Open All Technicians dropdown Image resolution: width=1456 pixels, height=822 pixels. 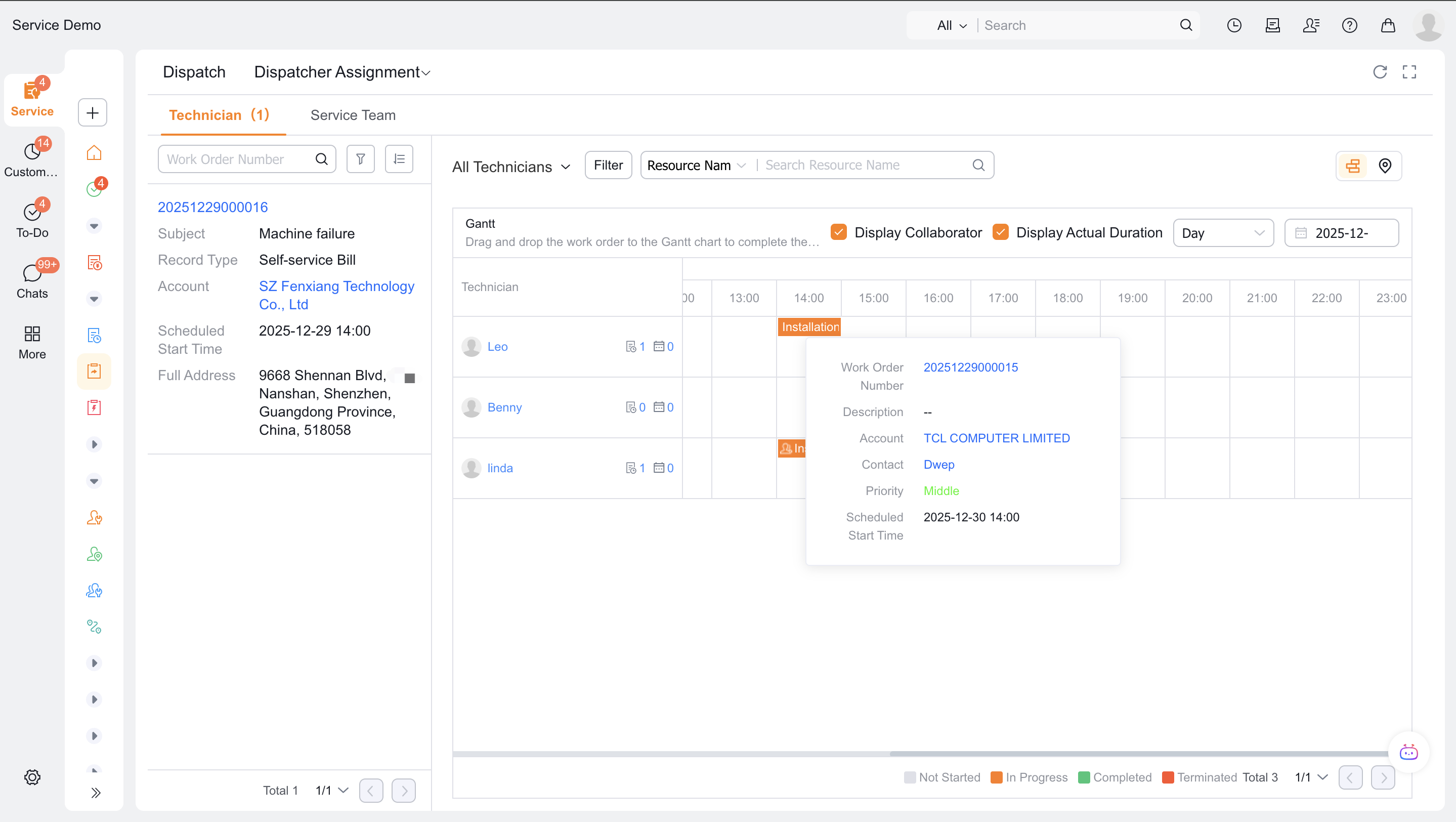click(511, 167)
